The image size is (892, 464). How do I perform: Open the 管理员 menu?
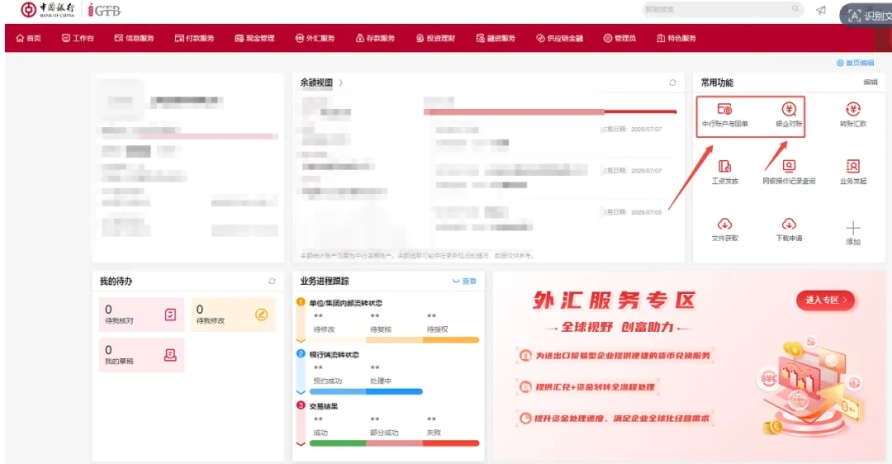click(x=620, y=38)
